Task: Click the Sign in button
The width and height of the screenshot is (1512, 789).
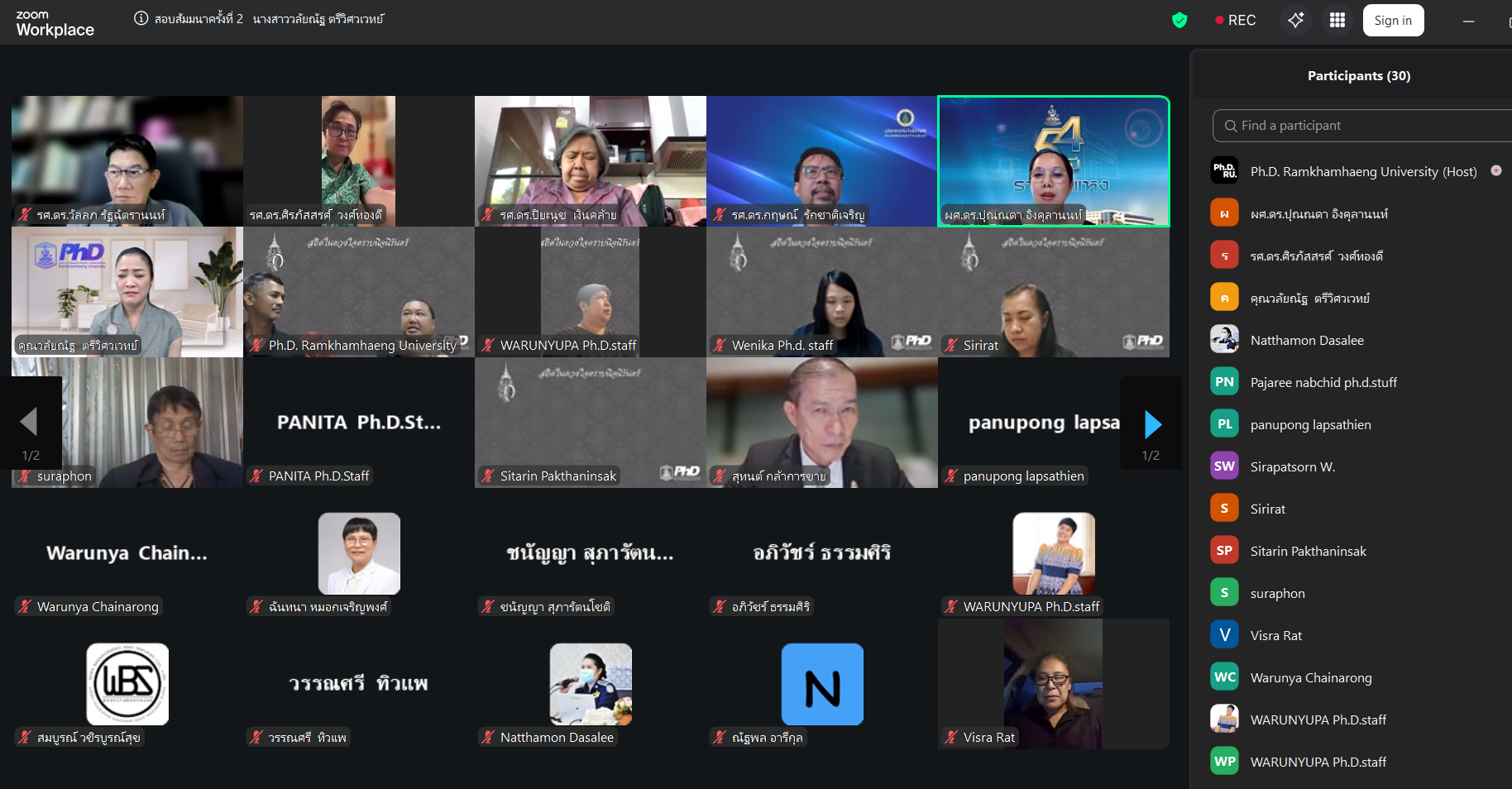Action: 1393,21
